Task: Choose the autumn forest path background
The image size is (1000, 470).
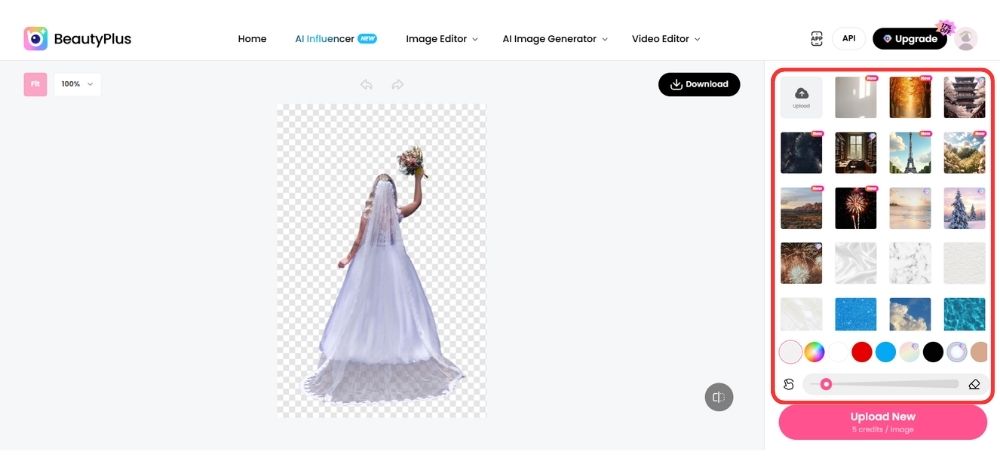Action: pos(910,98)
